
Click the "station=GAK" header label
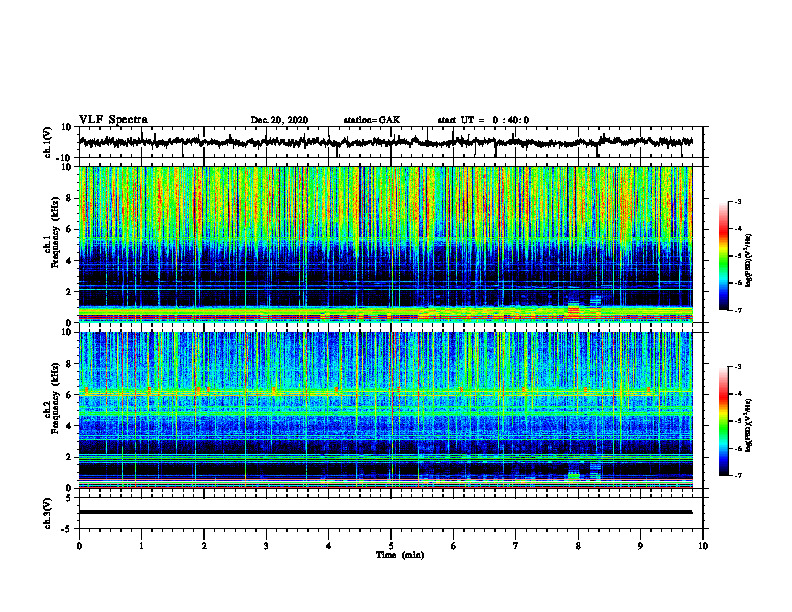pos(372,120)
